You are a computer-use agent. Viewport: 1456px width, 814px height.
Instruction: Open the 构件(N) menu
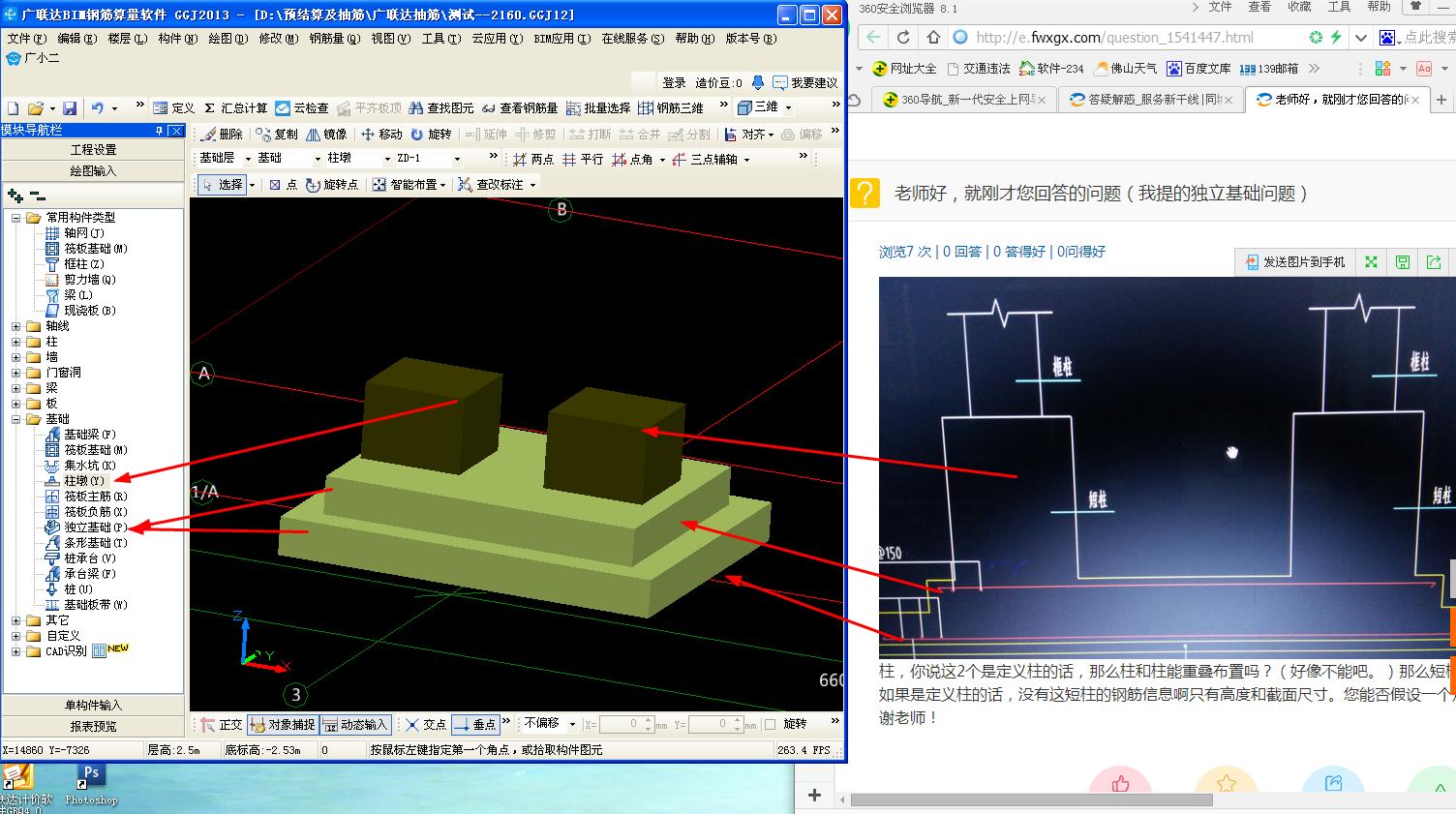[177, 39]
